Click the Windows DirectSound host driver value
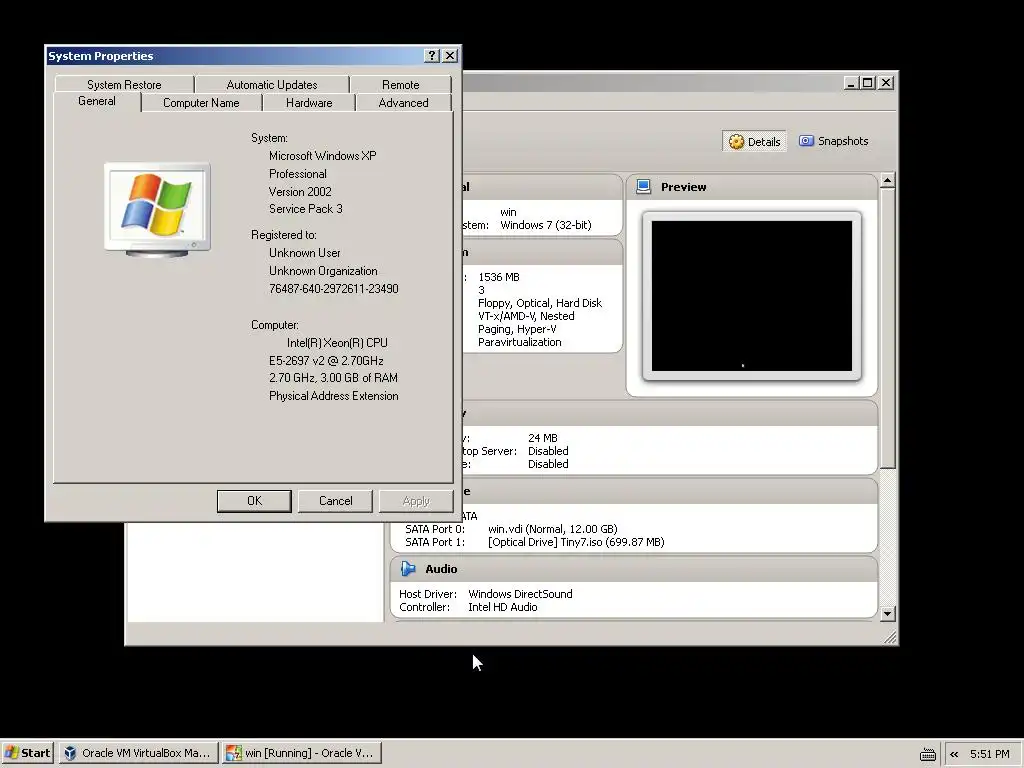 coord(520,594)
